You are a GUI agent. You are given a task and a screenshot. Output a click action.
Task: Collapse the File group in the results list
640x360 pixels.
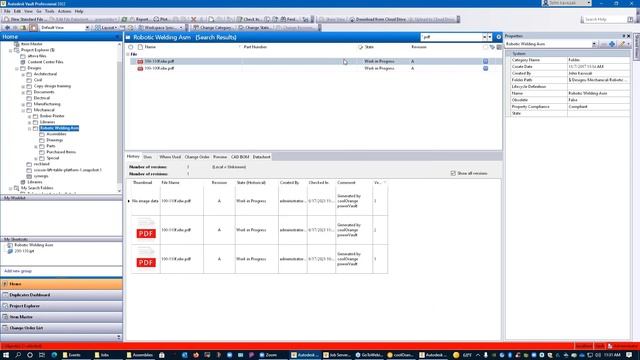(x=128, y=54)
